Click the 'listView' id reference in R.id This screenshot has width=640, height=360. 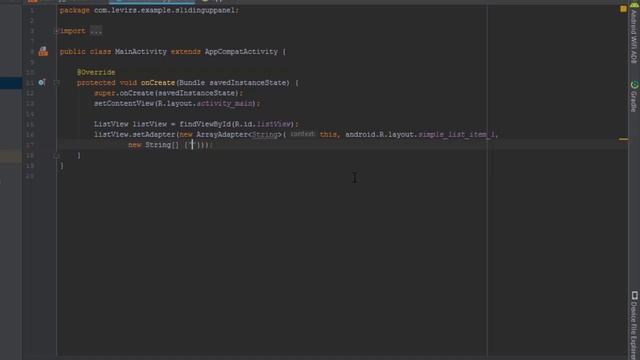click(274, 124)
